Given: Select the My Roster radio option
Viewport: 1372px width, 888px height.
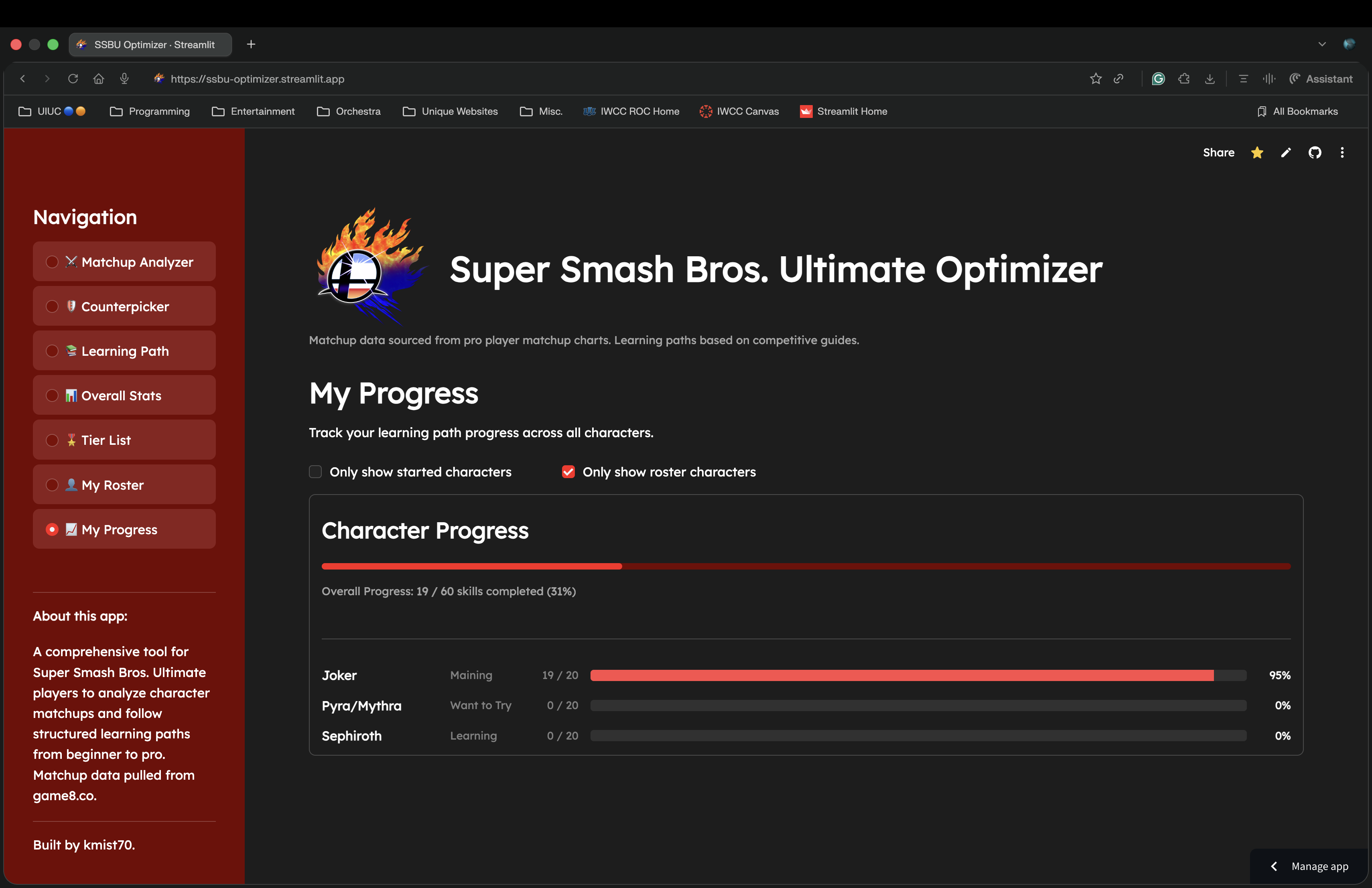Looking at the screenshot, I should 124,485.
